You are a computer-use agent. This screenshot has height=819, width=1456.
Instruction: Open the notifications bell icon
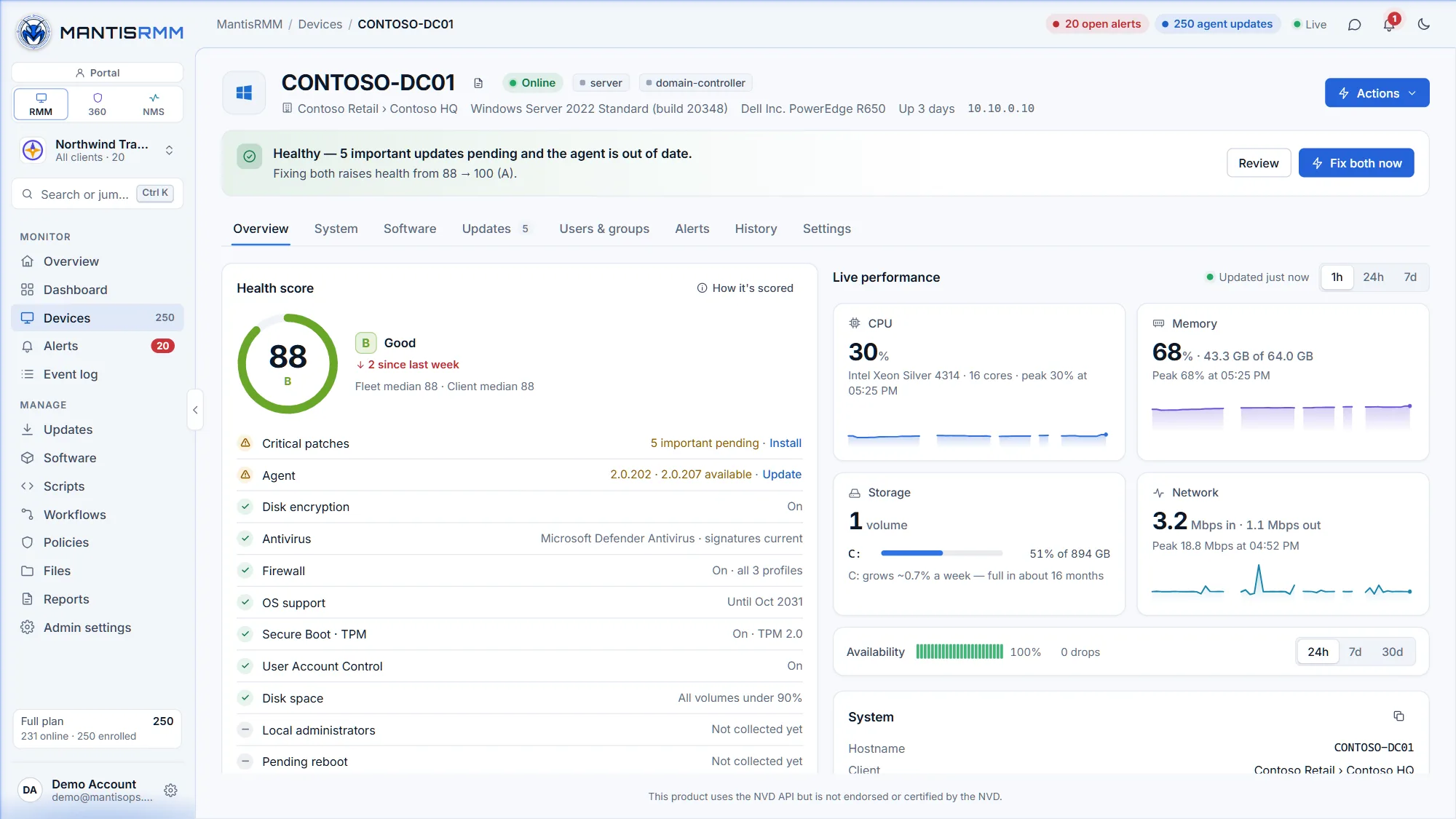1389,25
